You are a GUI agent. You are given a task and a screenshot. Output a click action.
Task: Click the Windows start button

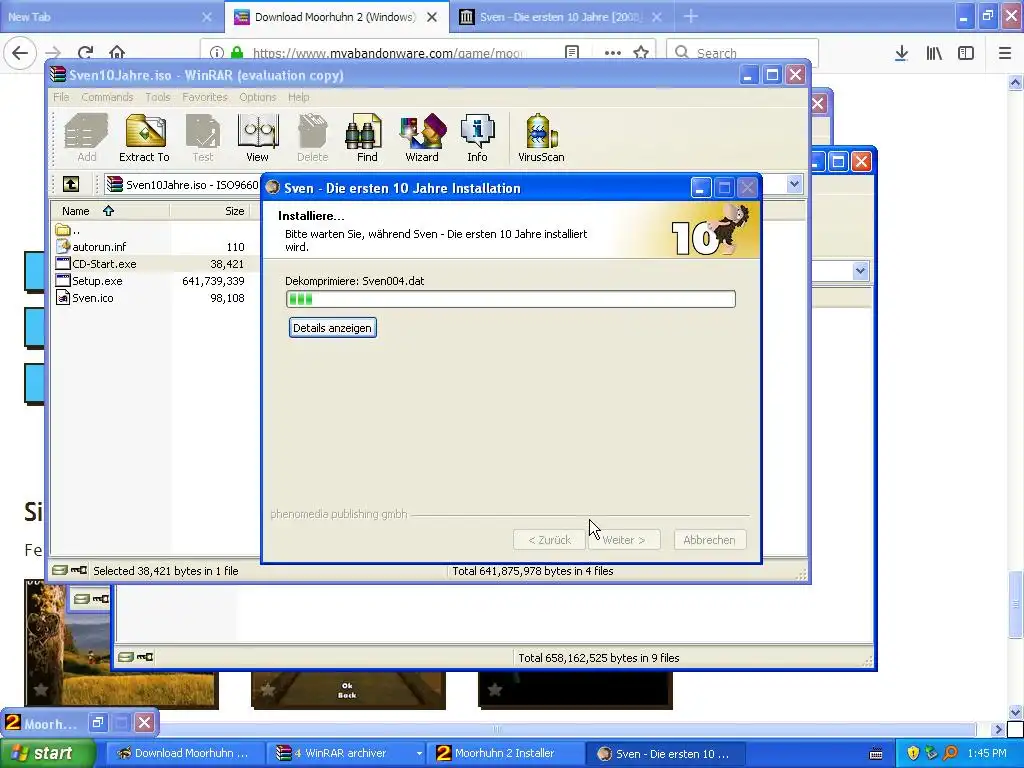point(48,753)
